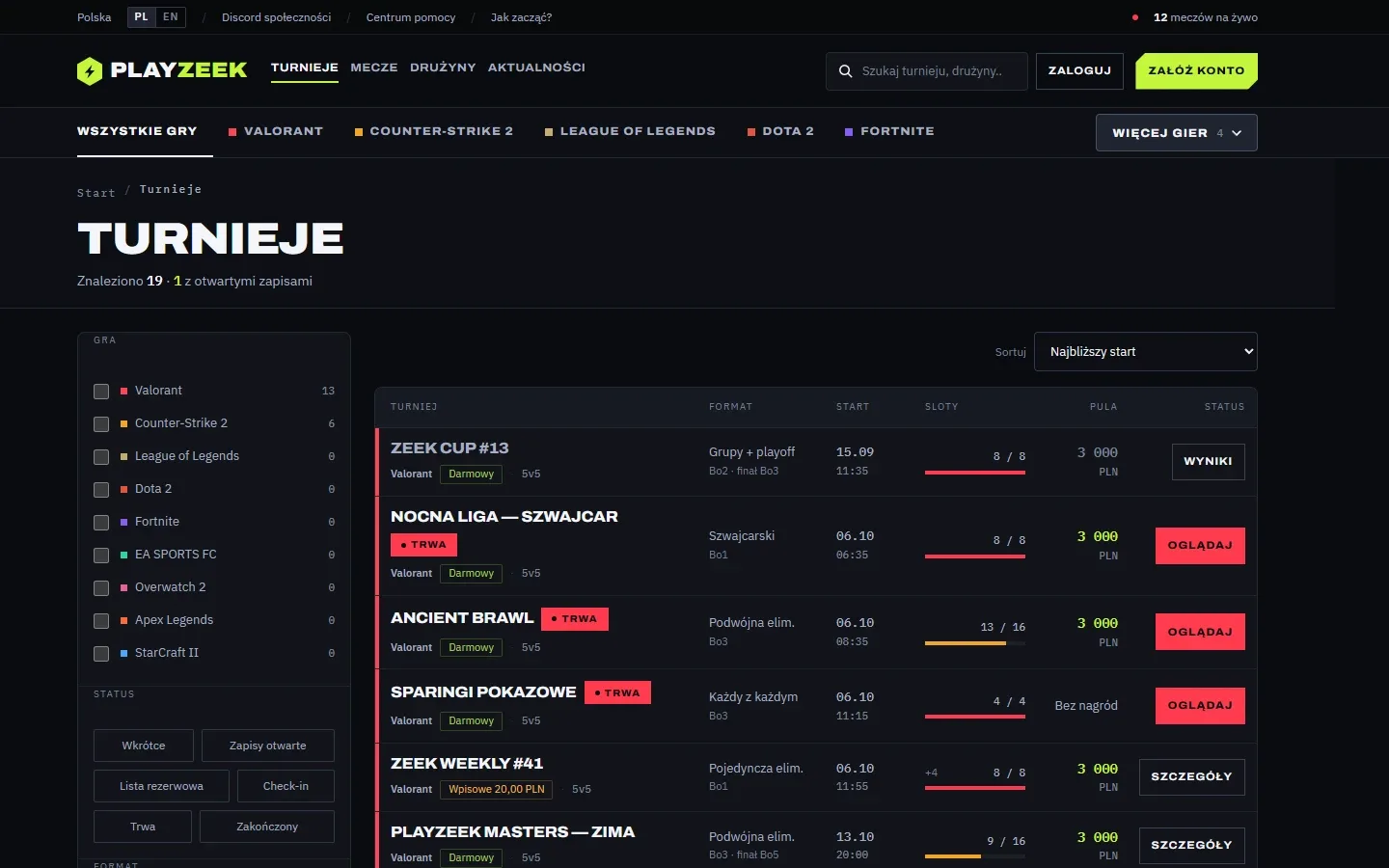Tick the Valorant game checkbox
Screen dimensions: 1389x868
pos(101,392)
